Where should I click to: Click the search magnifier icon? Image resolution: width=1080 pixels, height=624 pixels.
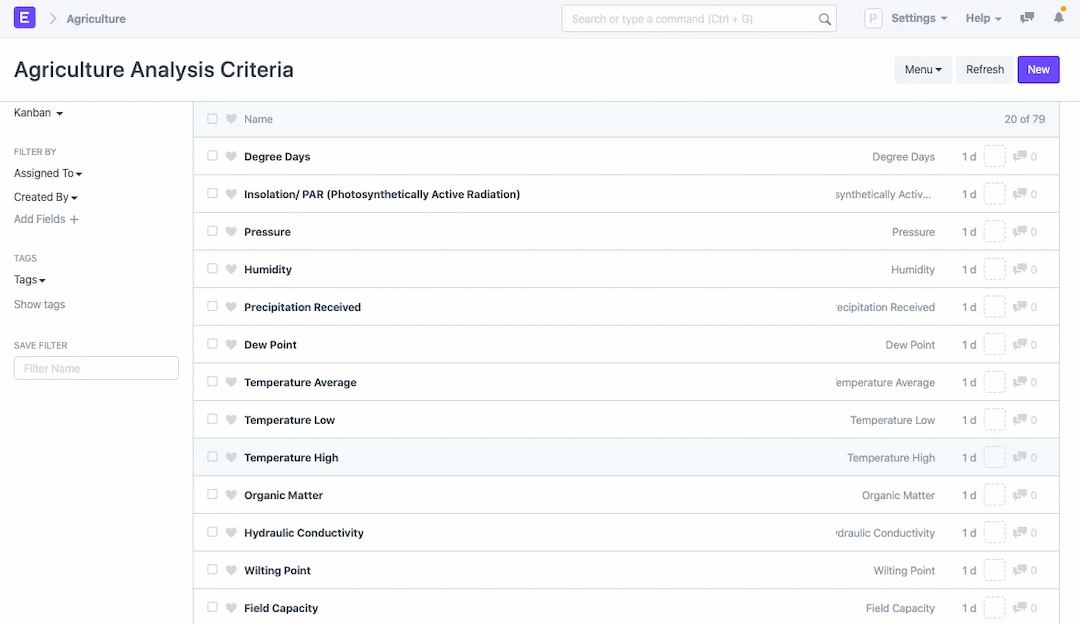(825, 19)
